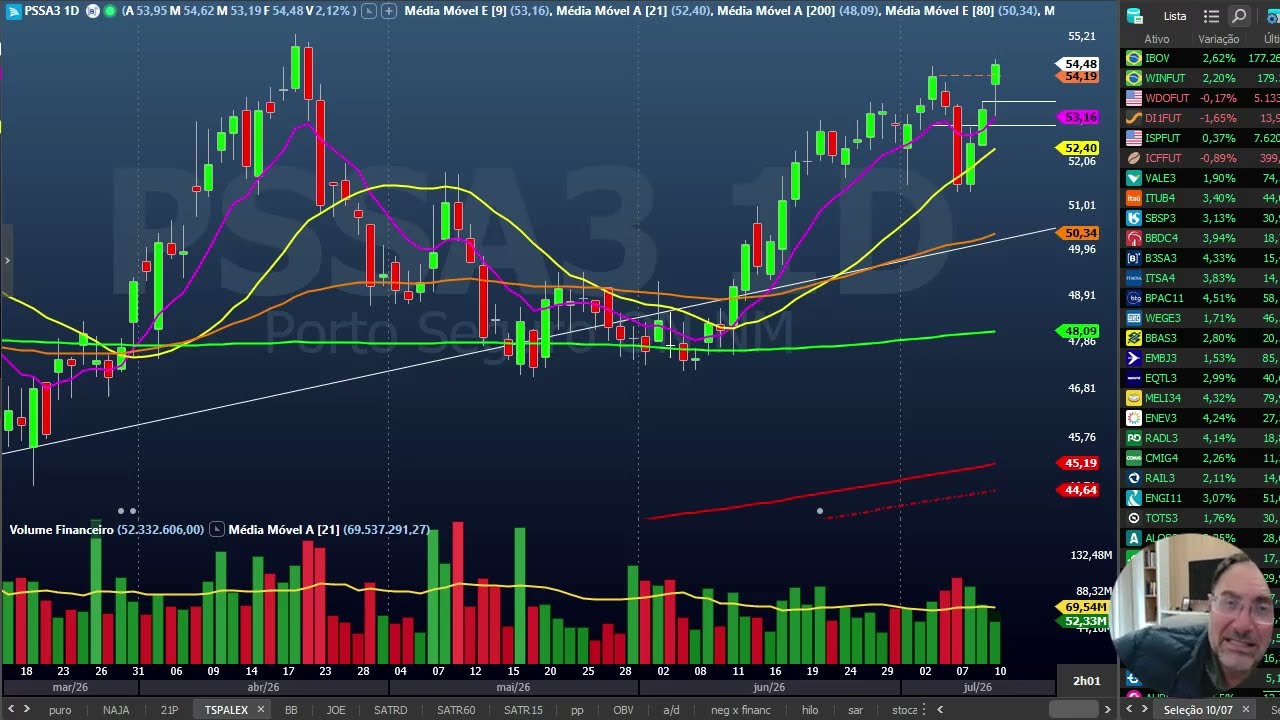The height and width of the screenshot is (720, 1280).
Task: Click the Volume Financeiro indicator label
Action: click(61, 529)
